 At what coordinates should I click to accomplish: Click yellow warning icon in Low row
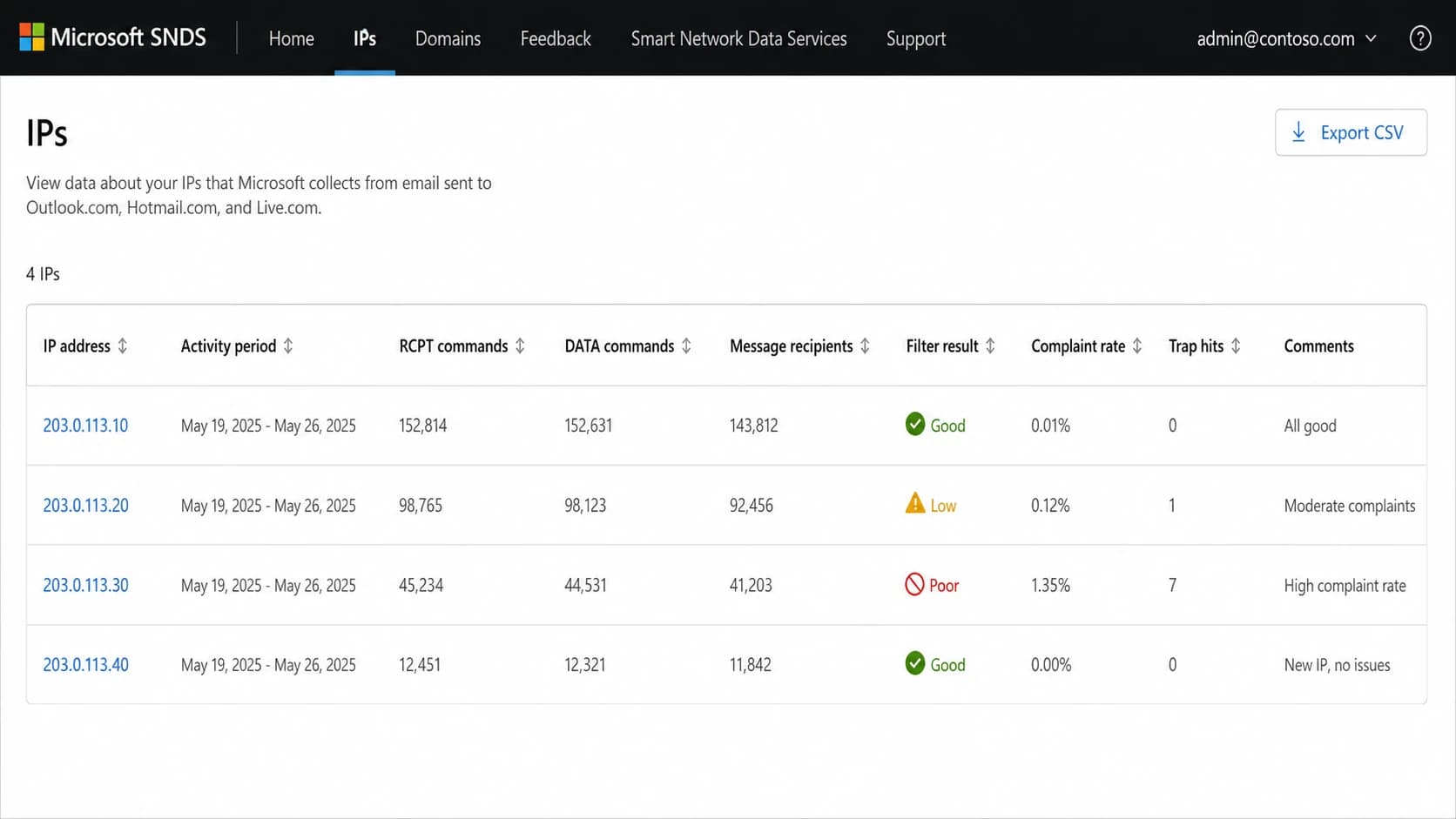(x=915, y=503)
